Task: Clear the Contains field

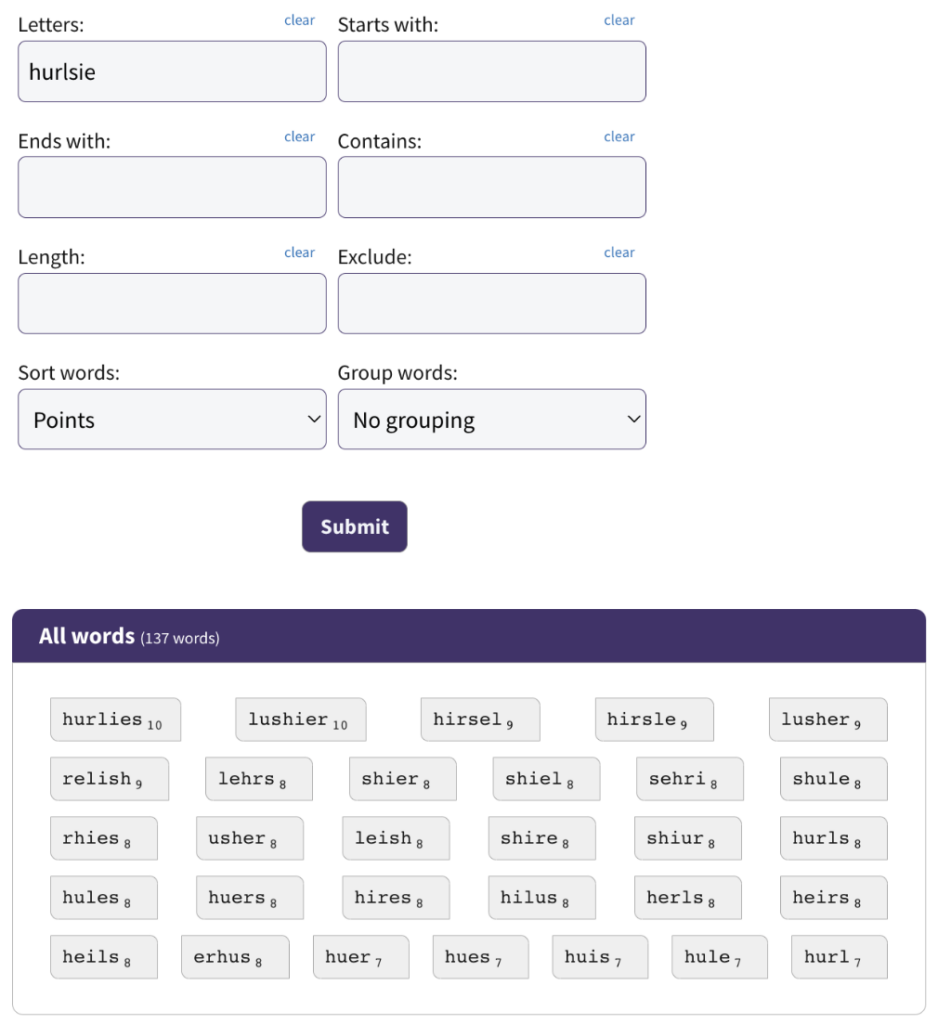Action: (x=619, y=136)
